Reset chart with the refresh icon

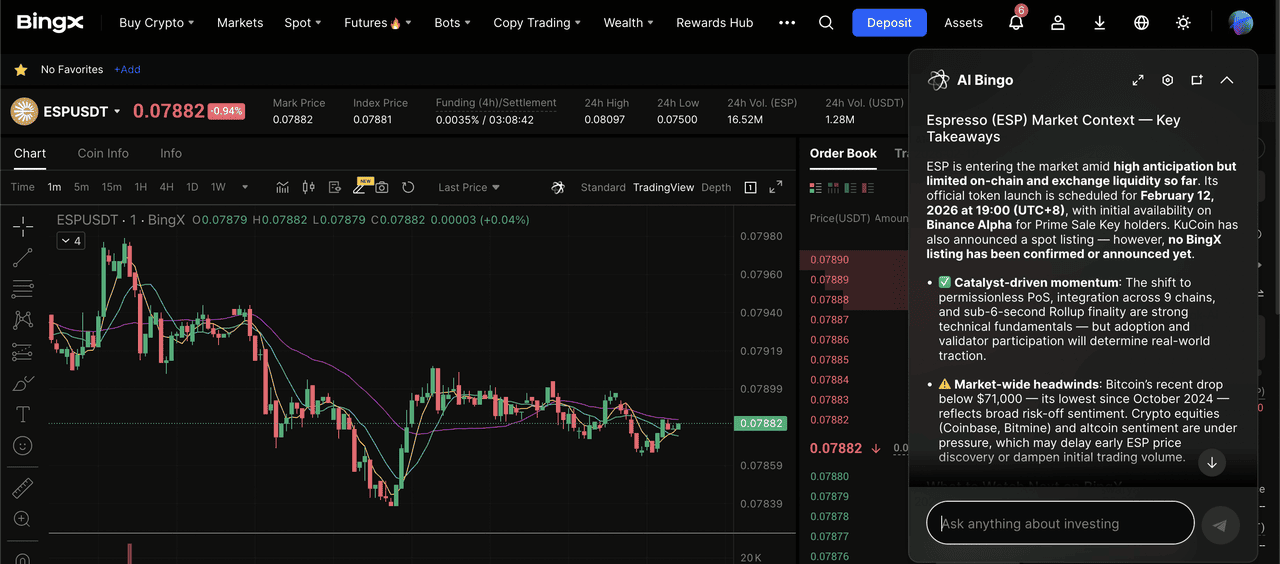(x=408, y=187)
